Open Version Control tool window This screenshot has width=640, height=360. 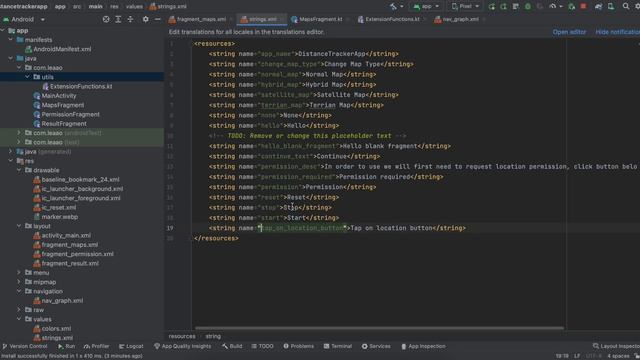24,346
